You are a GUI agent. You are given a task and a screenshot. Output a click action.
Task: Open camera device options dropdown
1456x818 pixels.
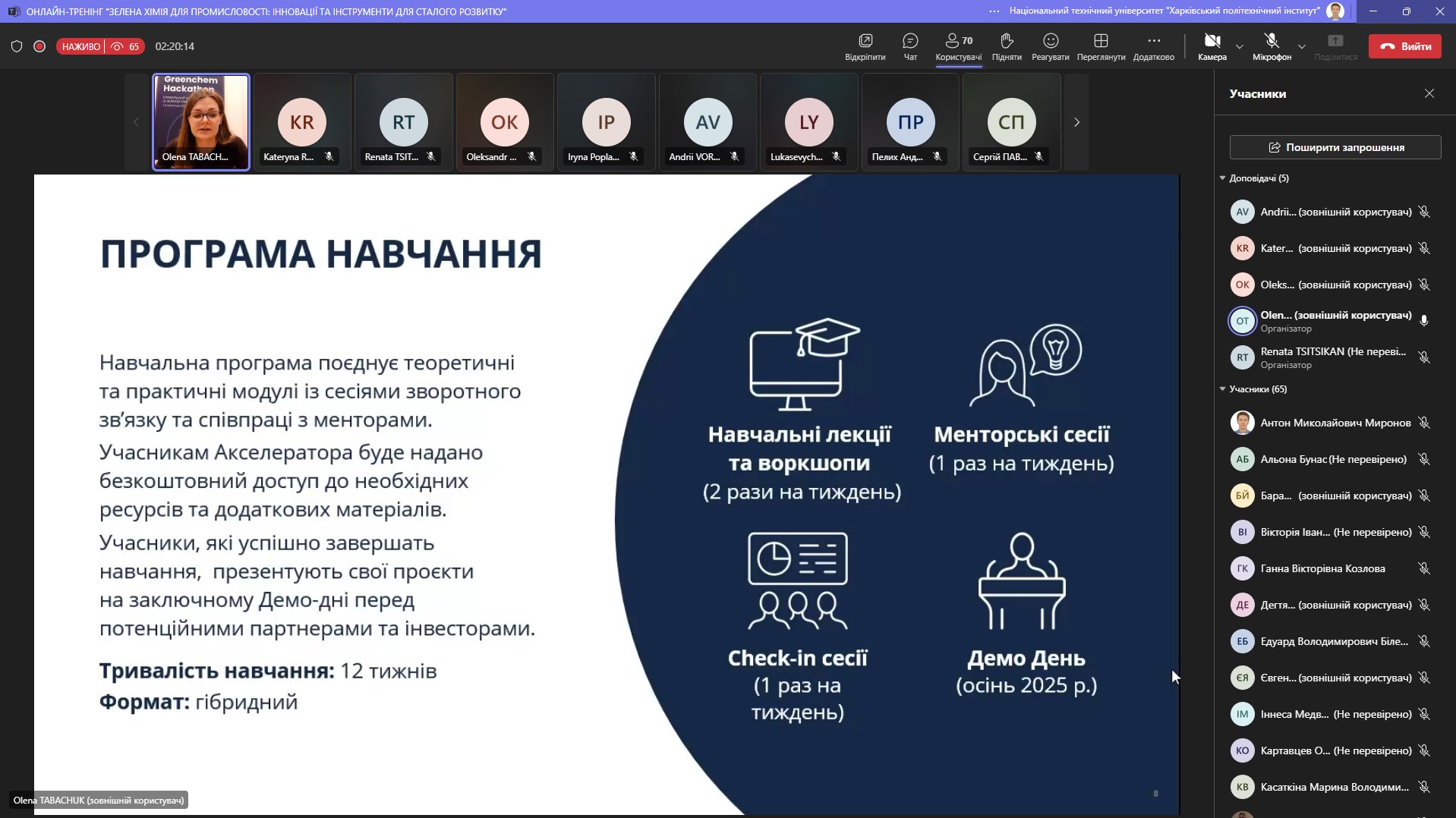point(1240,46)
